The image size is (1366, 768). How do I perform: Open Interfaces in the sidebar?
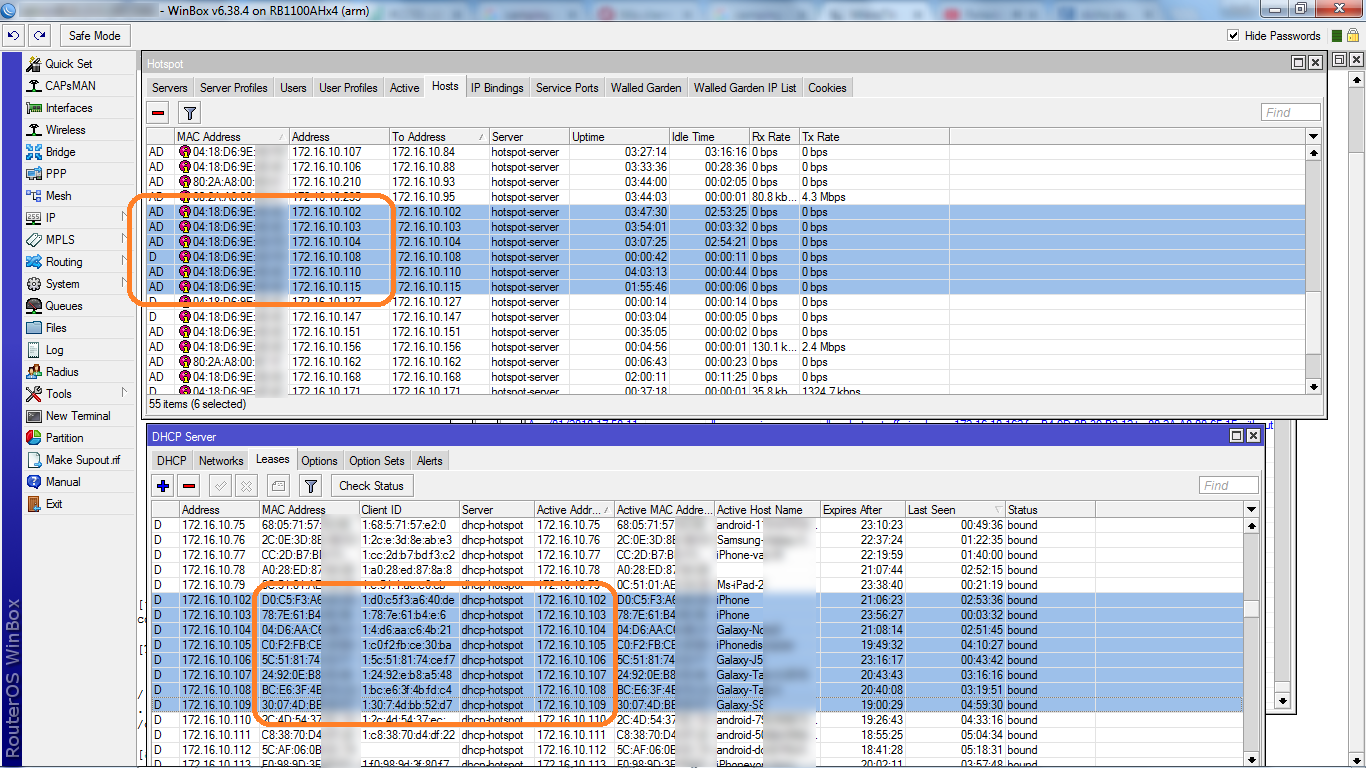pos(68,108)
